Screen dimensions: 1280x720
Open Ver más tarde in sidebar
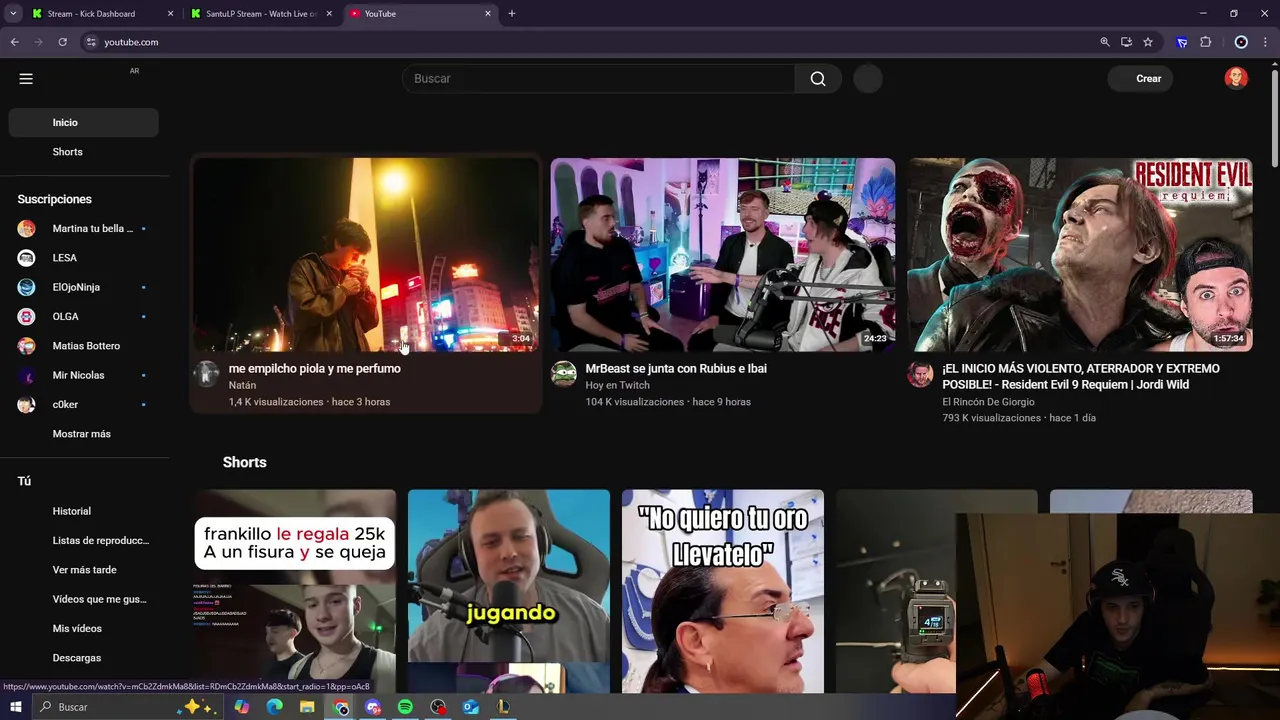pyautogui.click(x=84, y=570)
